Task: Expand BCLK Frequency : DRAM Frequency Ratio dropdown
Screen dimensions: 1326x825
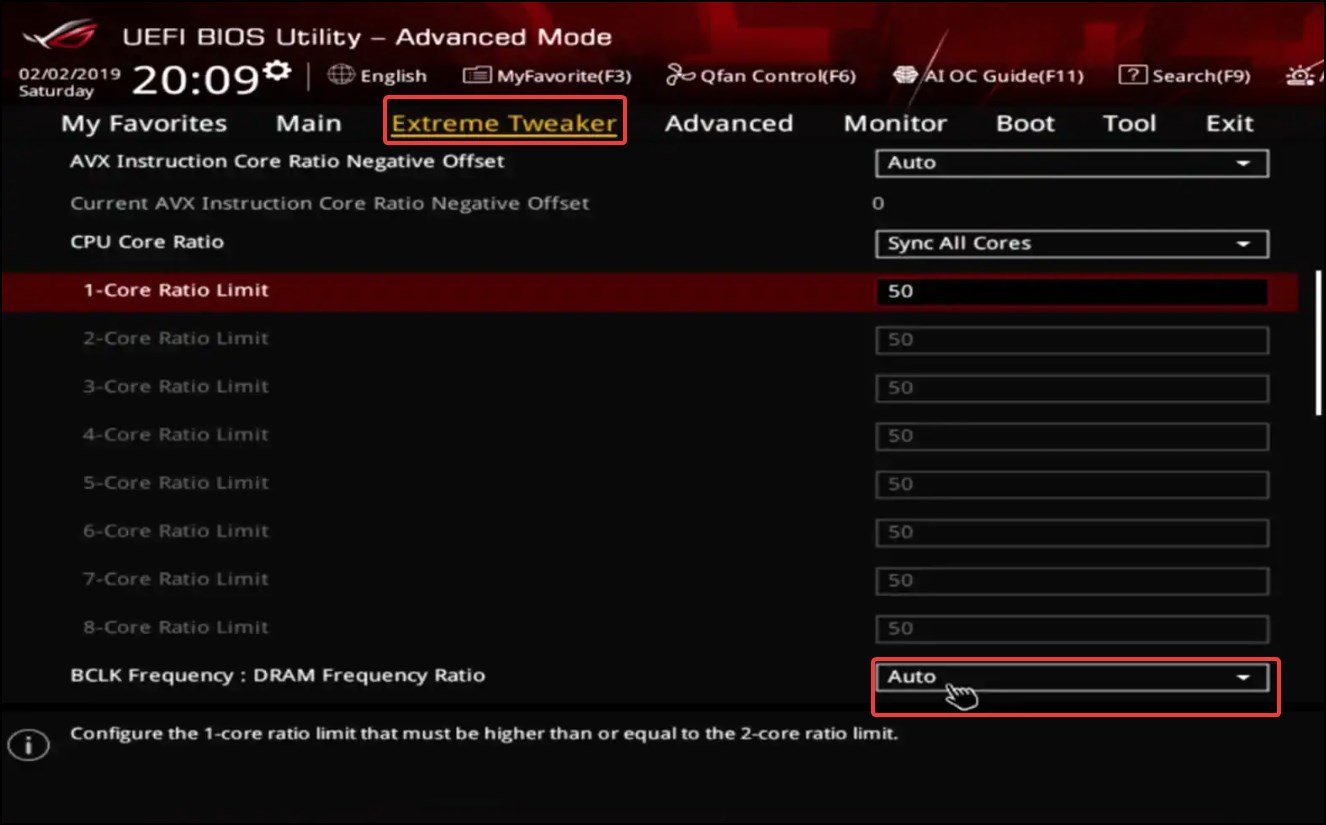Action: [x=1072, y=677]
